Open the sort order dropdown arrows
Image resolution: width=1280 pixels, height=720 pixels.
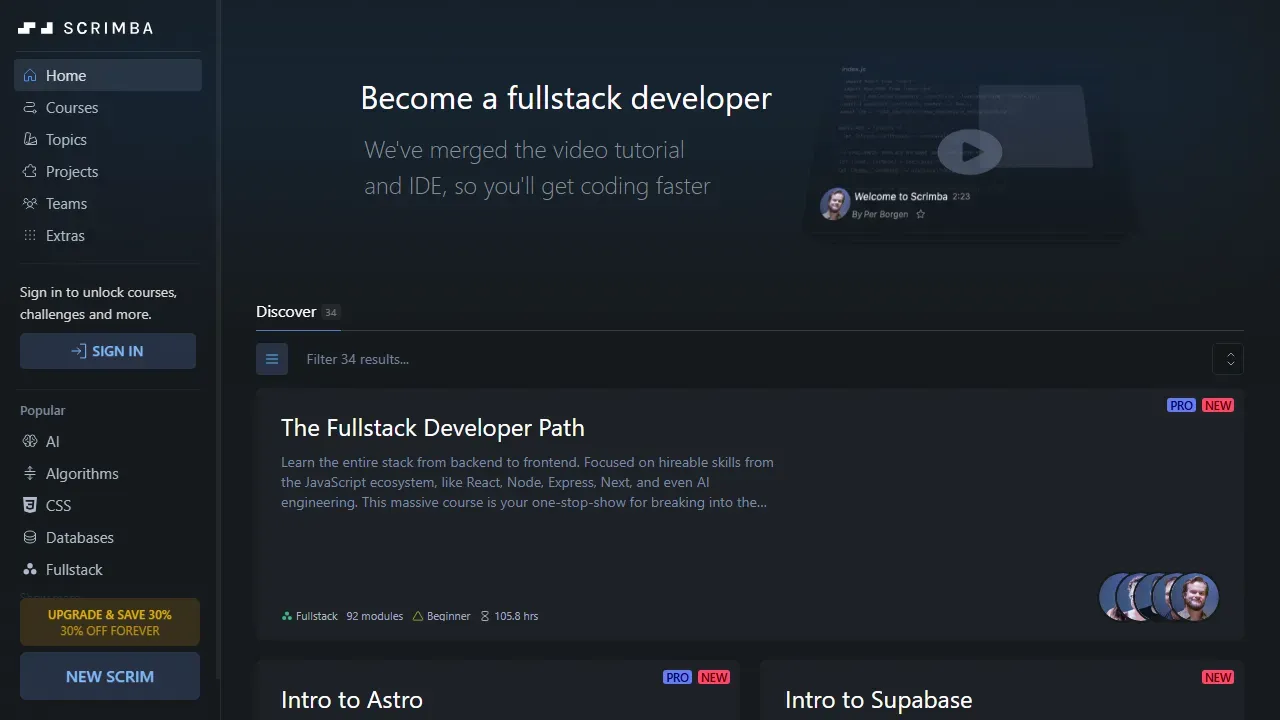coord(1228,359)
